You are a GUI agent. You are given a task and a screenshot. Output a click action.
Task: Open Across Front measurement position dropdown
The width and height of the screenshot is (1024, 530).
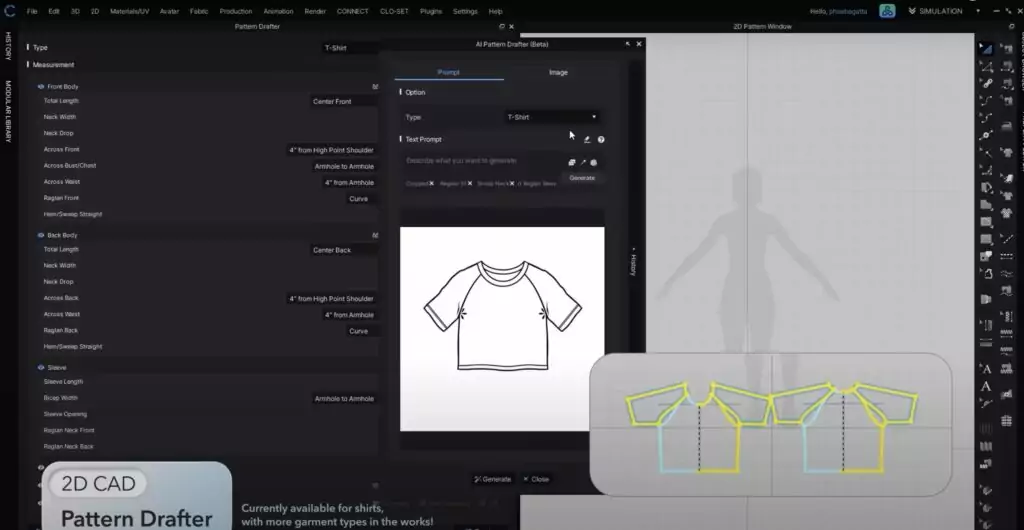[x=332, y=150]
